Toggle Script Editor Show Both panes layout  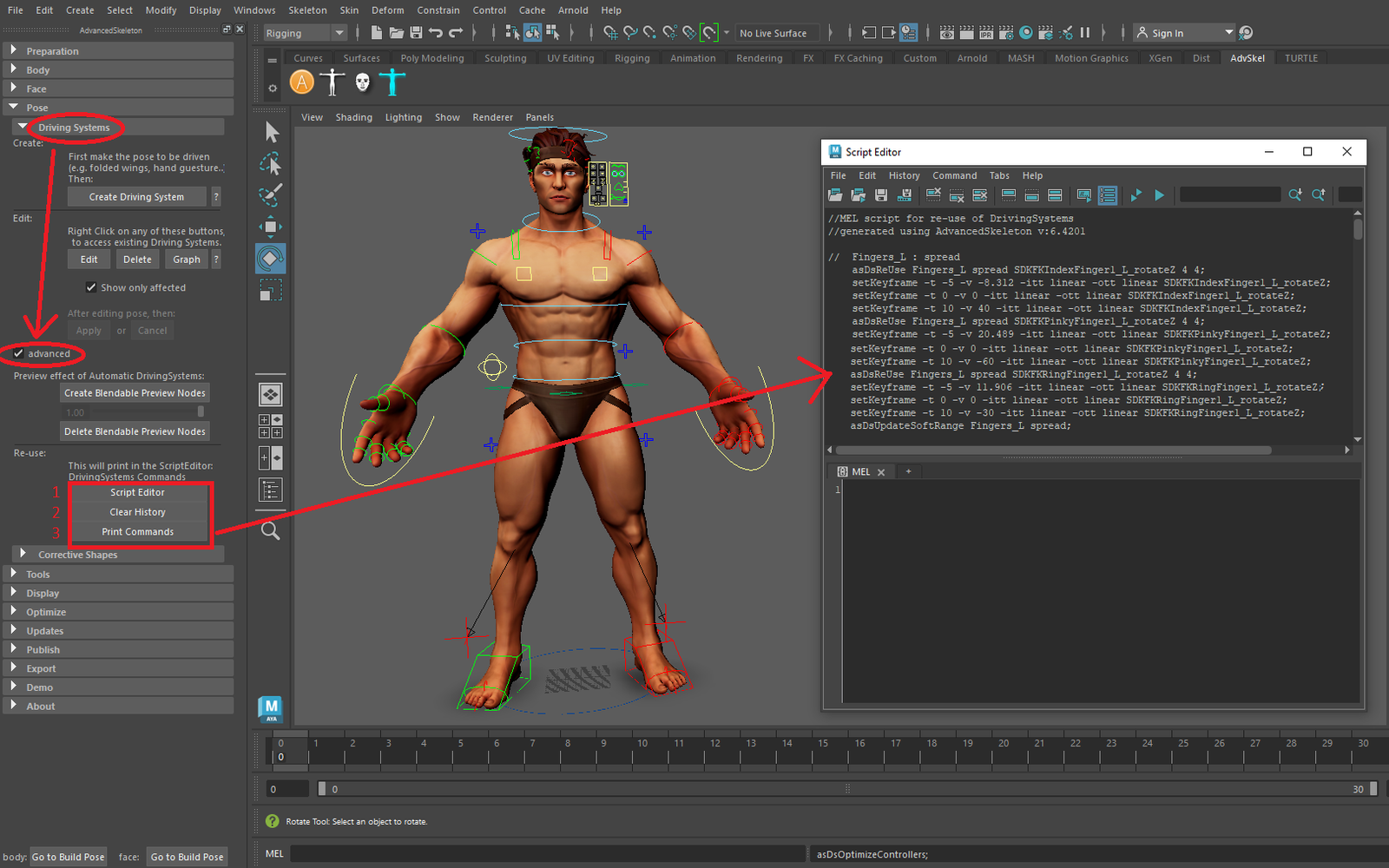pos(1055,195)
